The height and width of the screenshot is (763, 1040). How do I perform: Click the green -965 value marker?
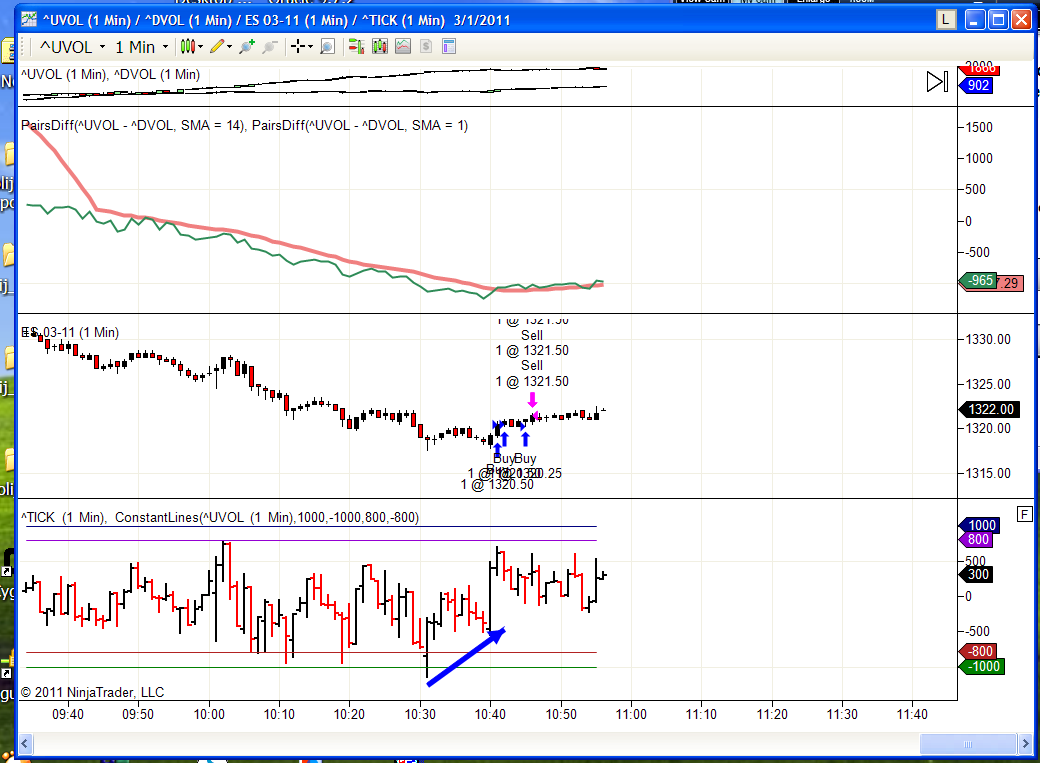tap(978, 281)
